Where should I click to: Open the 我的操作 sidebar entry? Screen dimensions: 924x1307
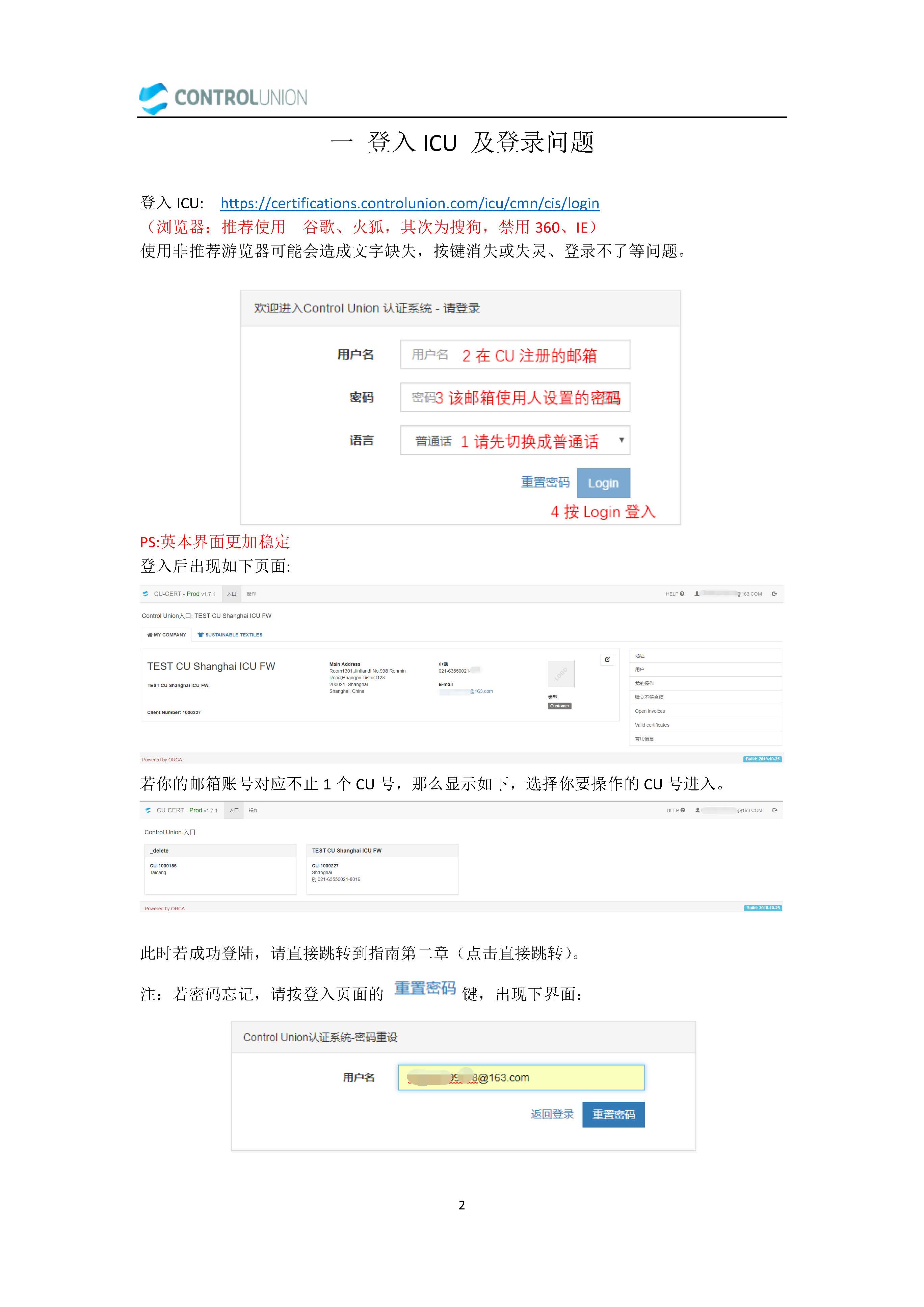tap(705, 683)
